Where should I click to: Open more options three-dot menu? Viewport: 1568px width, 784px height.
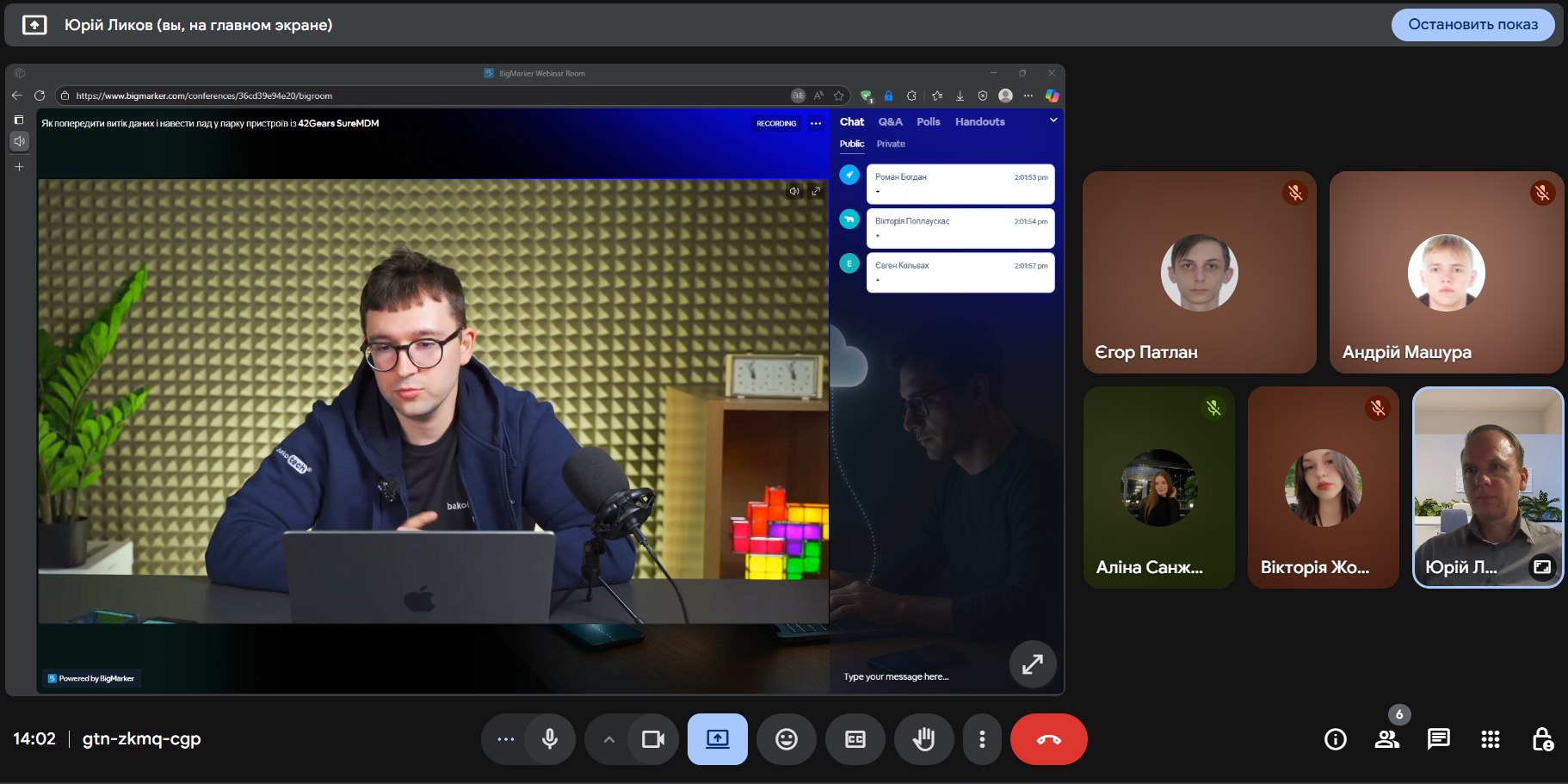982,739
